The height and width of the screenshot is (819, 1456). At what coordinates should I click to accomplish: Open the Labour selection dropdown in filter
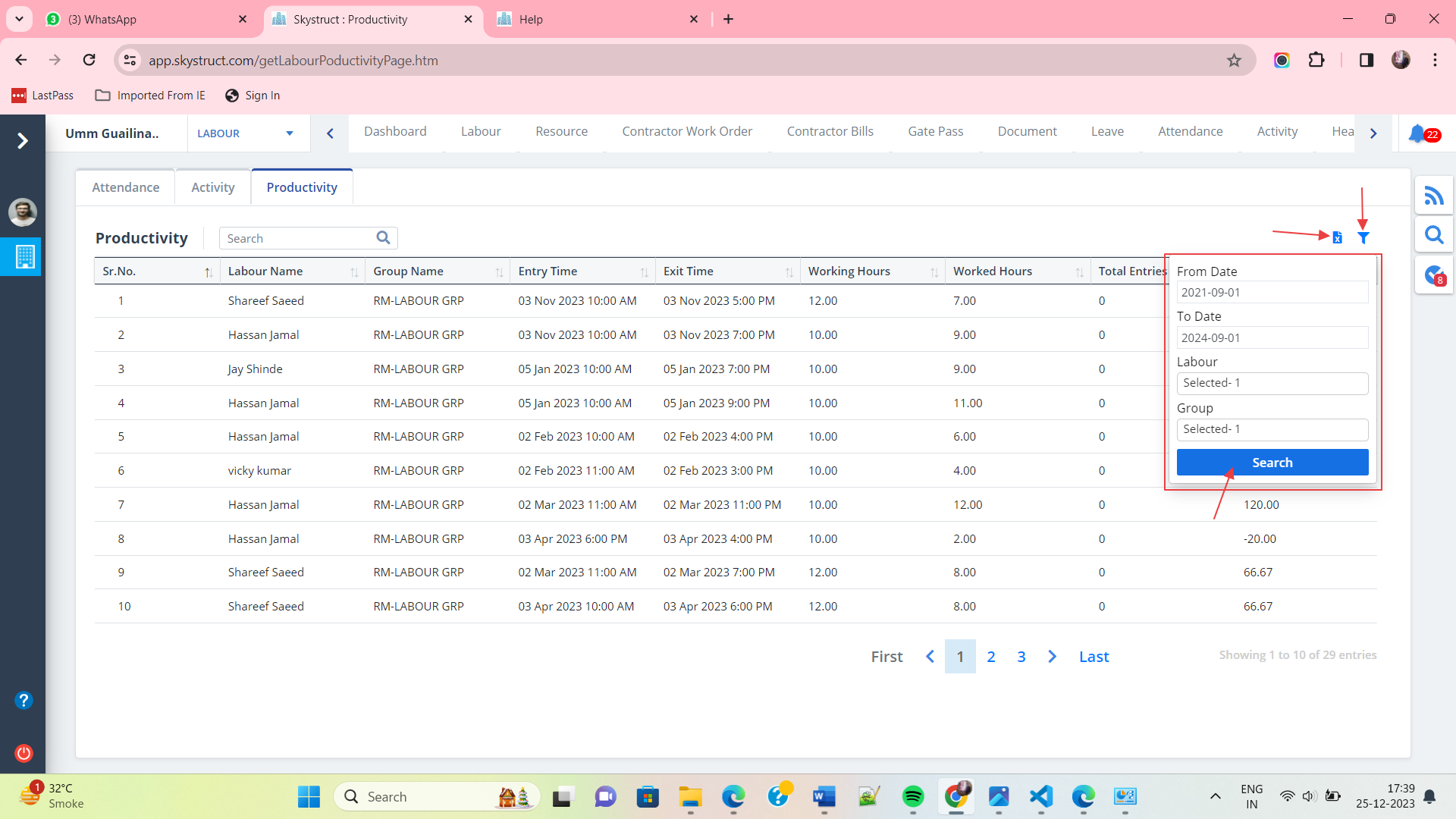pyautogui.click(x=1272, y=383)
